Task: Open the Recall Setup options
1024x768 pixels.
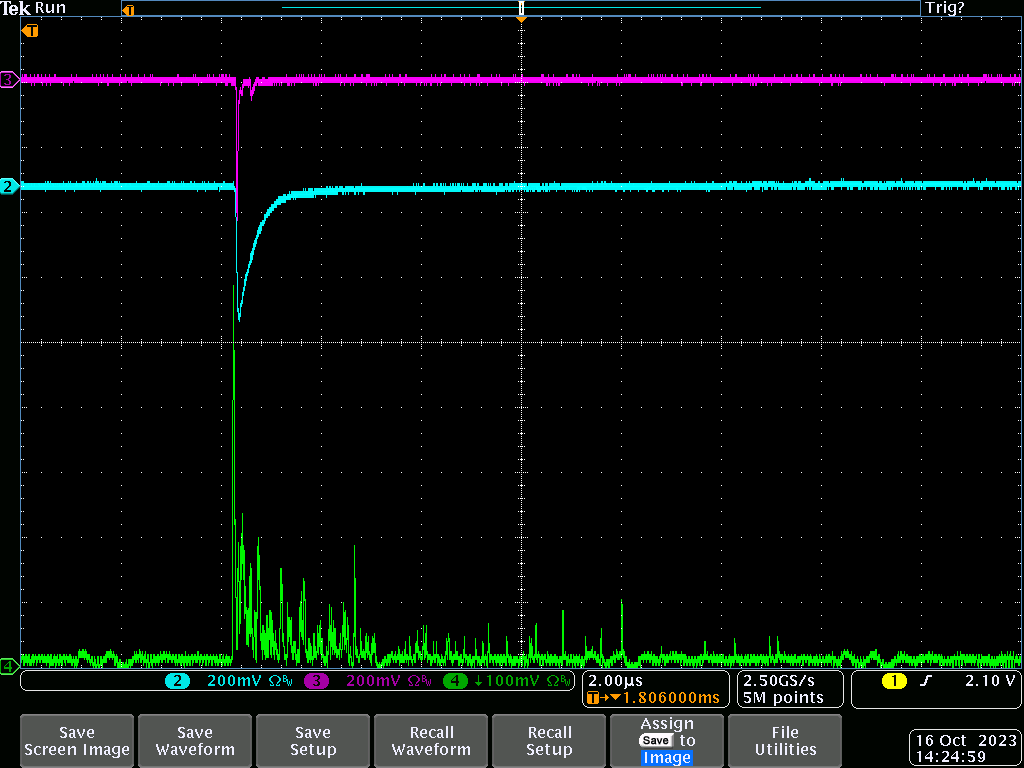Action: tap(549, 741)
